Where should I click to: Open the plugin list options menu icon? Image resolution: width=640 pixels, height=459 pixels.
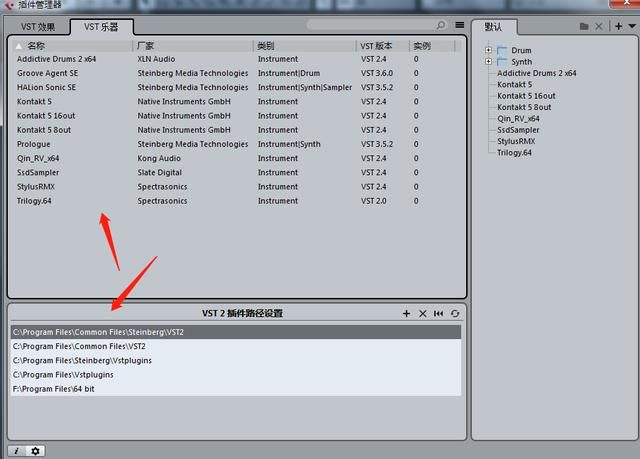(x=460, y=25)
